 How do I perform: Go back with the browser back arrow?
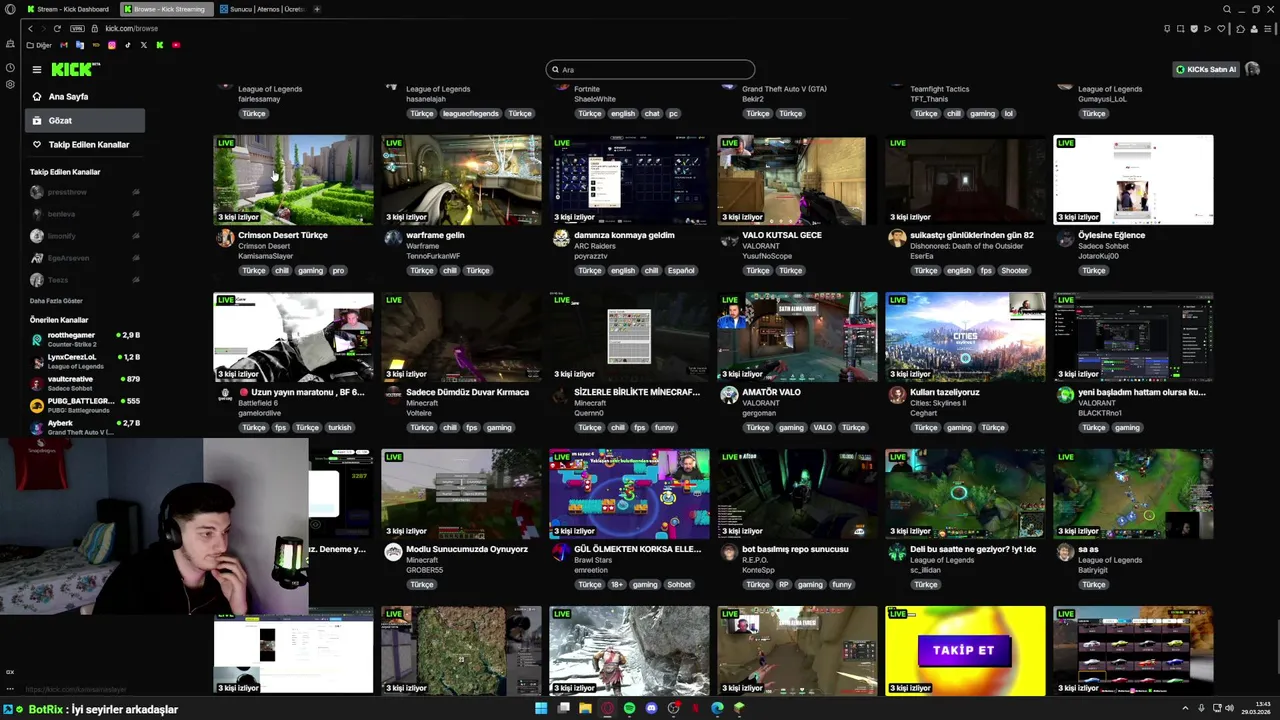(x=30, y=28)
